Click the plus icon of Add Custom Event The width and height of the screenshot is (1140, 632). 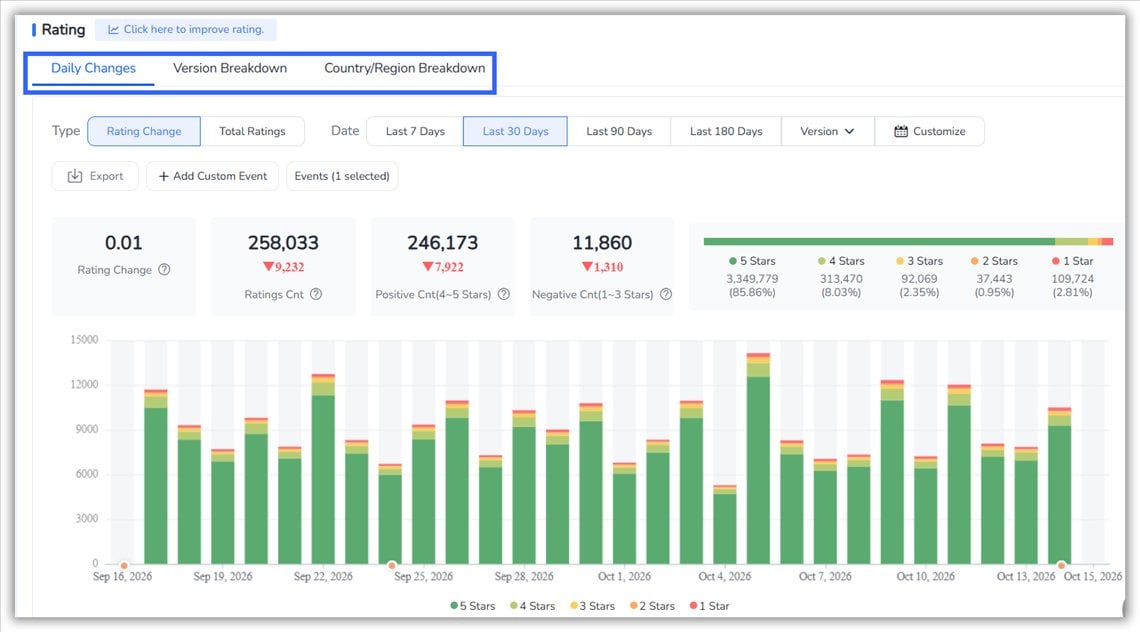[164, 176]
